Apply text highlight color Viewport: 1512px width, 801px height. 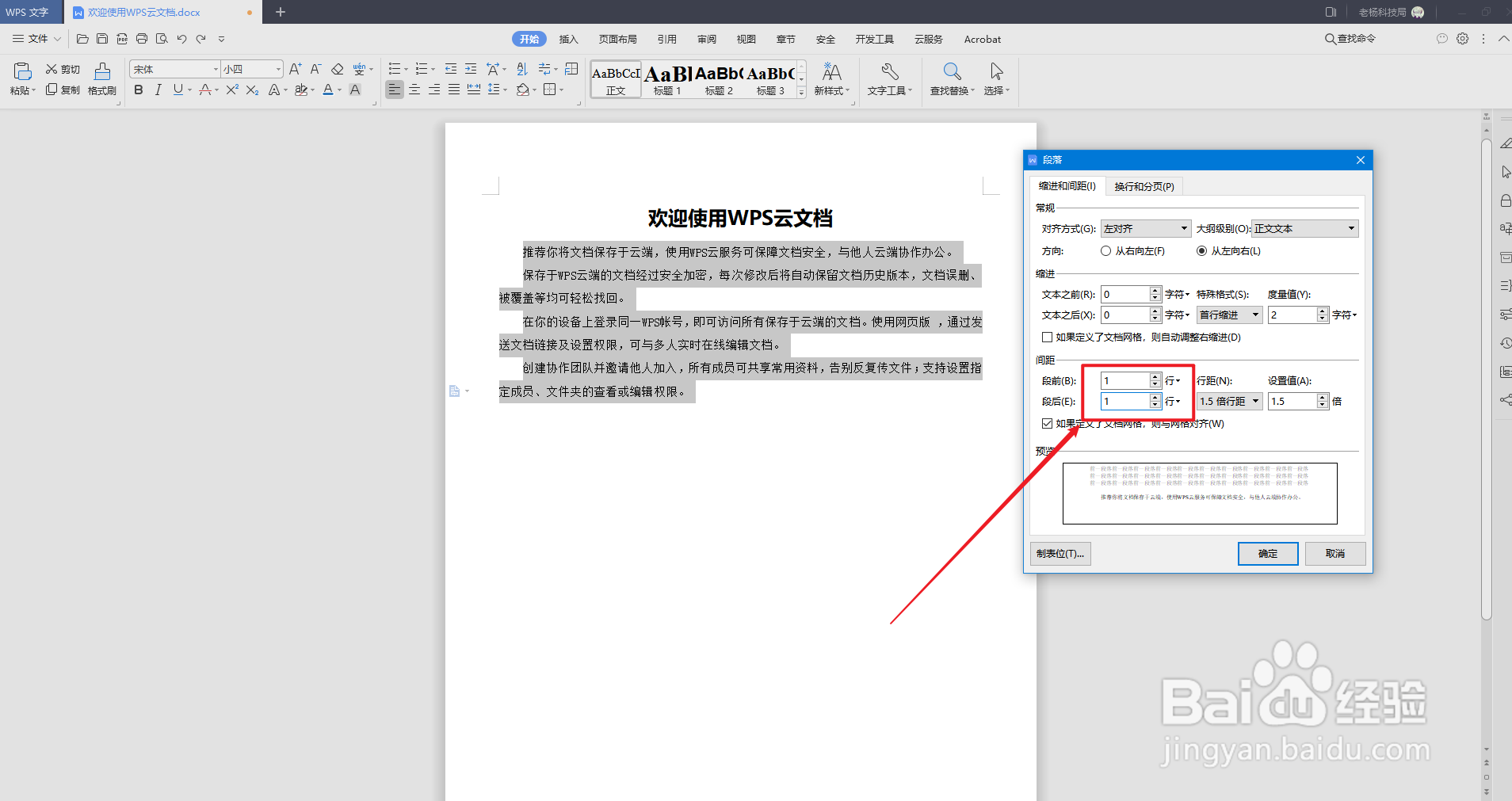pos(300,90)
